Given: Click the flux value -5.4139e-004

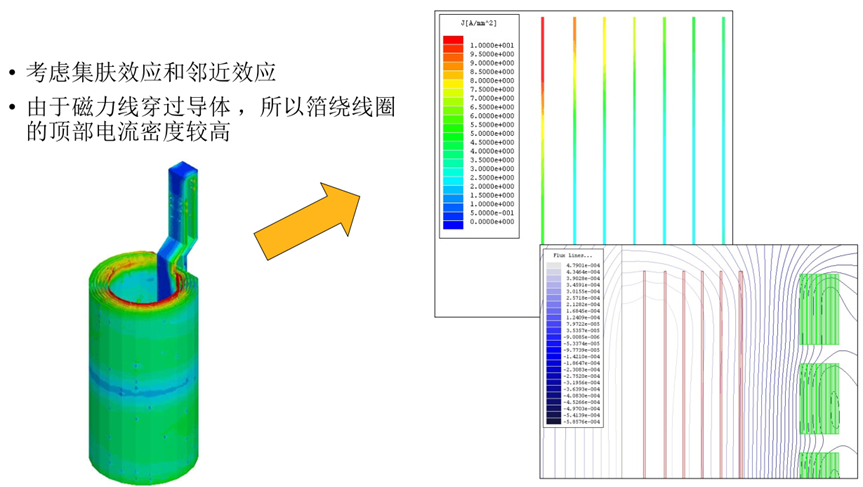Looking at the screenshot, I should click(583, 415).
